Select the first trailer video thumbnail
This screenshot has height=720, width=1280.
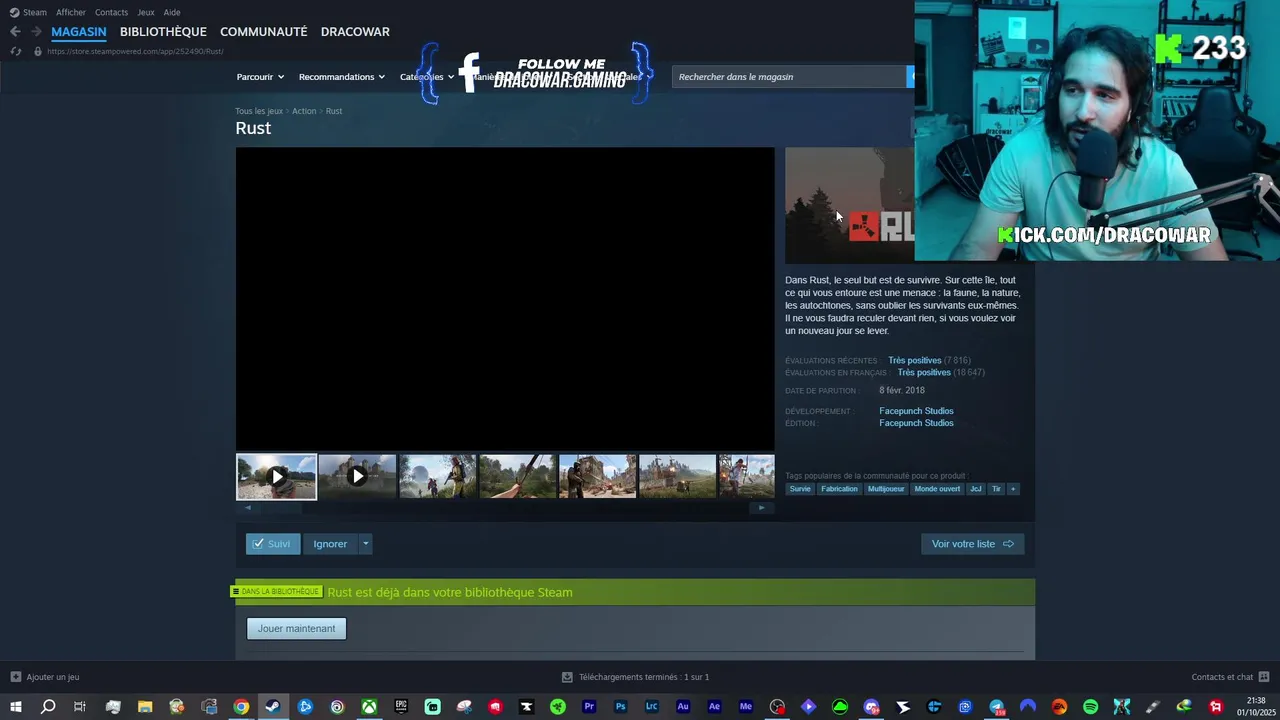(x=276, y=477)
